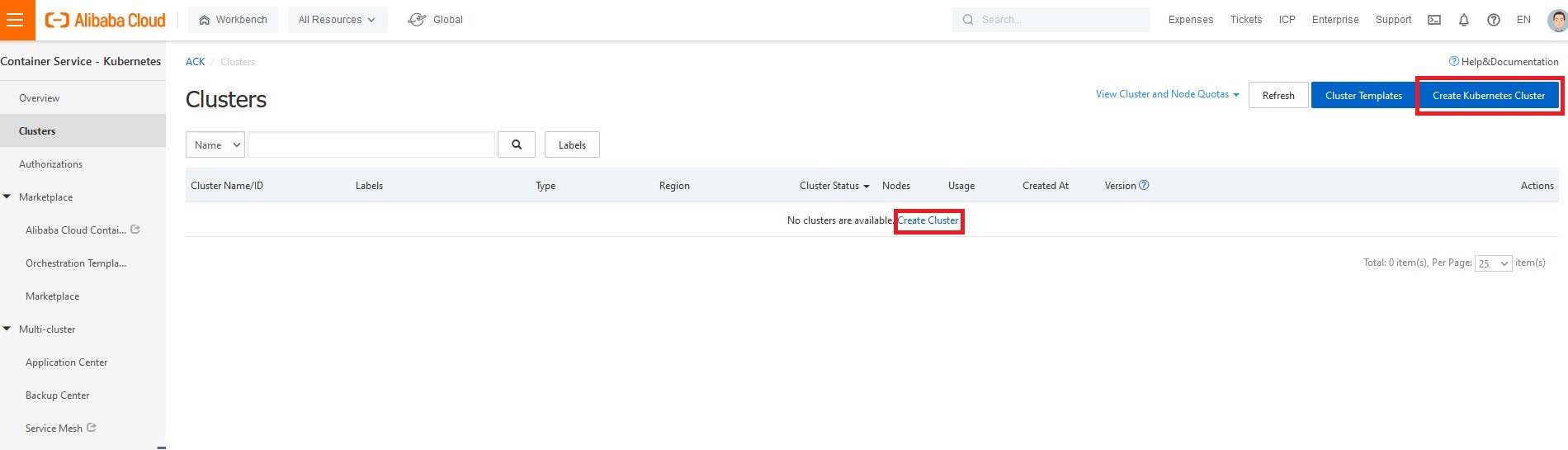Click Create Kubernetes Cluster button

(x=1489, y=96)
